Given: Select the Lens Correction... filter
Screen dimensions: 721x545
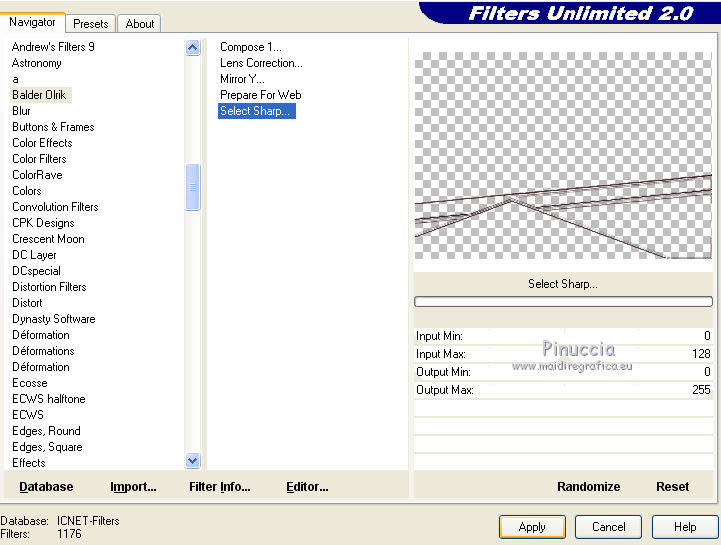Looking at the screenshot, I should tap(261, 63).
